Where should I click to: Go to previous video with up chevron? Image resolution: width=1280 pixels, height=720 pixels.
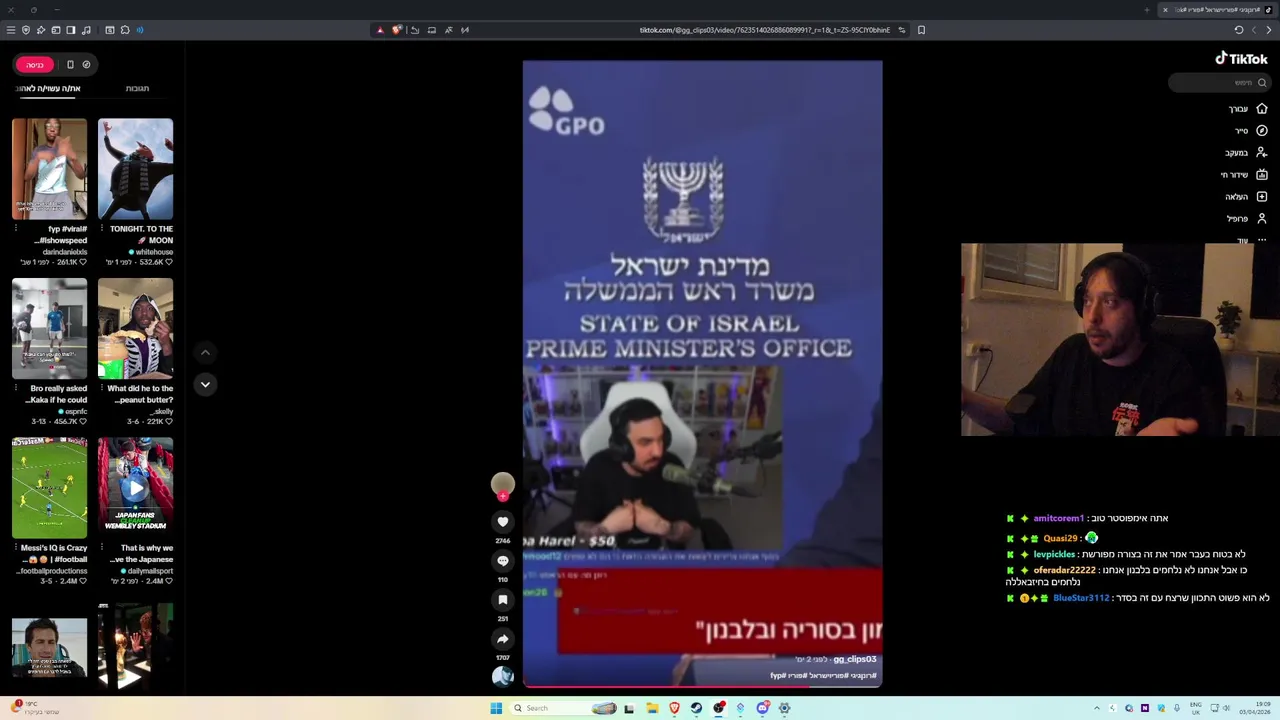pos(205,352)
